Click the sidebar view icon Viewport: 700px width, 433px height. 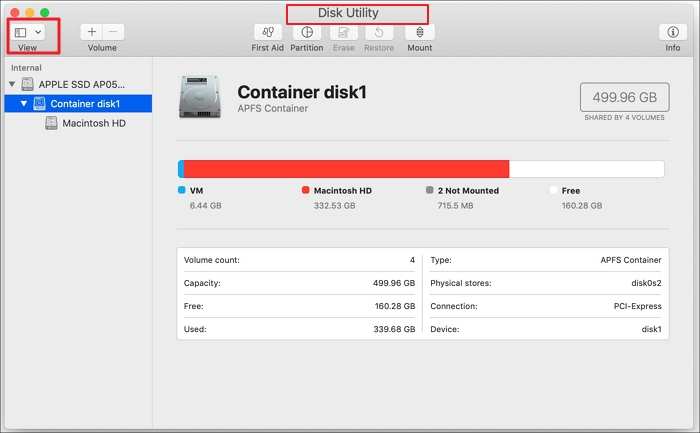21,32
